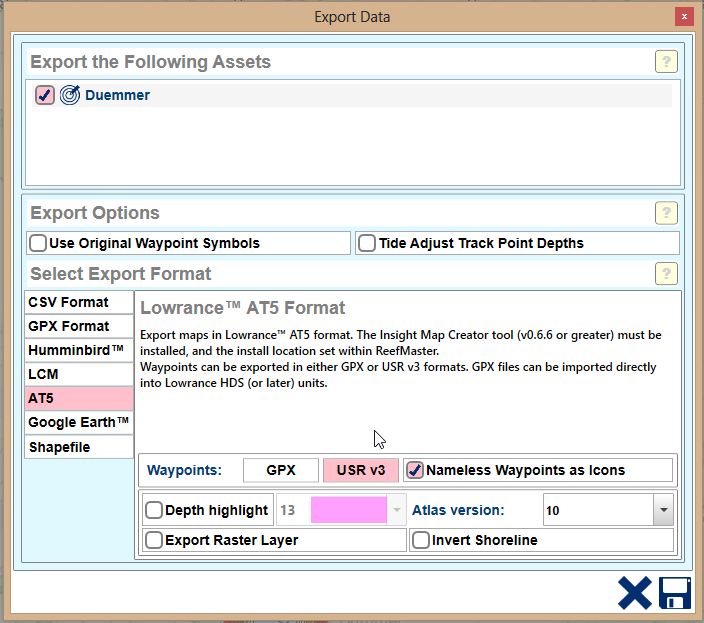Uncheck the Duemmer asset checkbox
Image resolution: width=704 pixels, height=623 pixels.
(x=44, y=96)
